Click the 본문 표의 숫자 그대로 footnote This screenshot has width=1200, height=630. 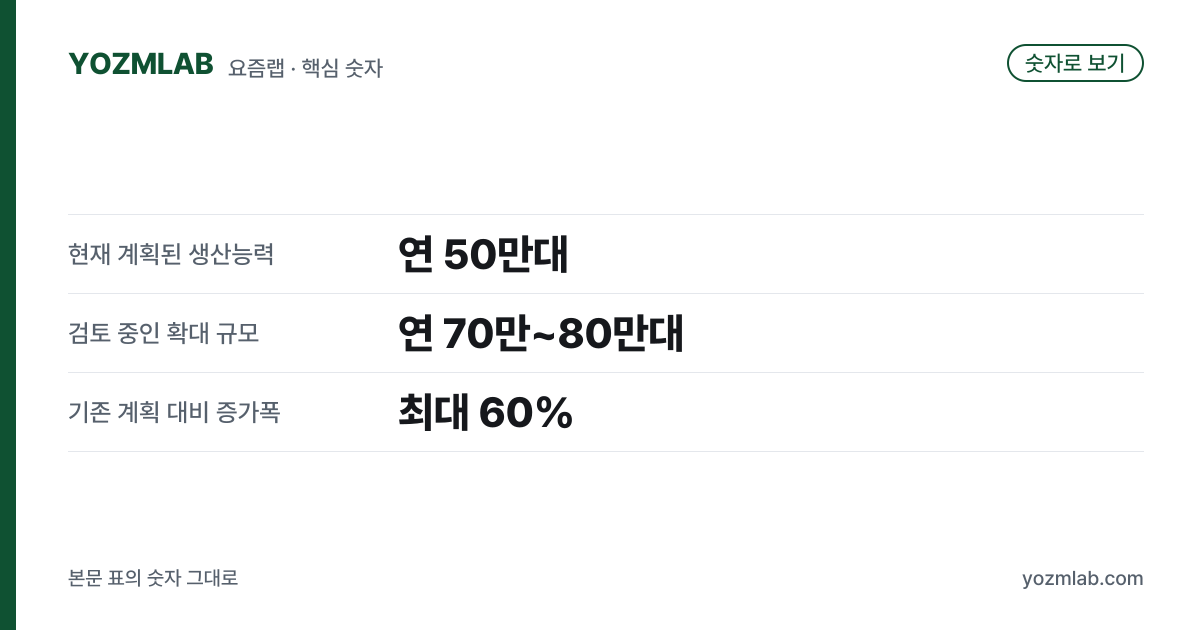point(153,578)
